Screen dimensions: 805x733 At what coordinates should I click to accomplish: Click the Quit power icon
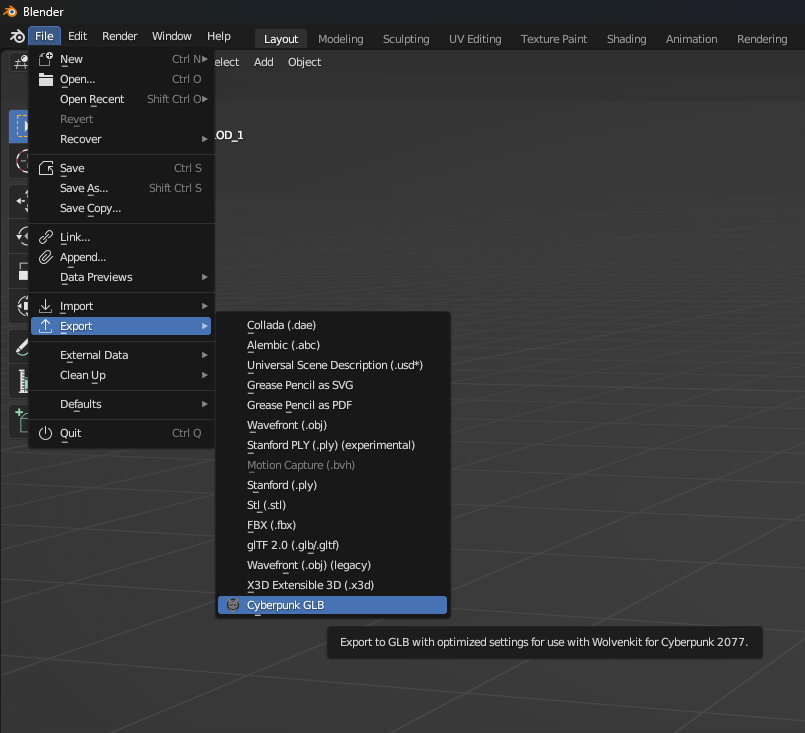tap(45, 433)
